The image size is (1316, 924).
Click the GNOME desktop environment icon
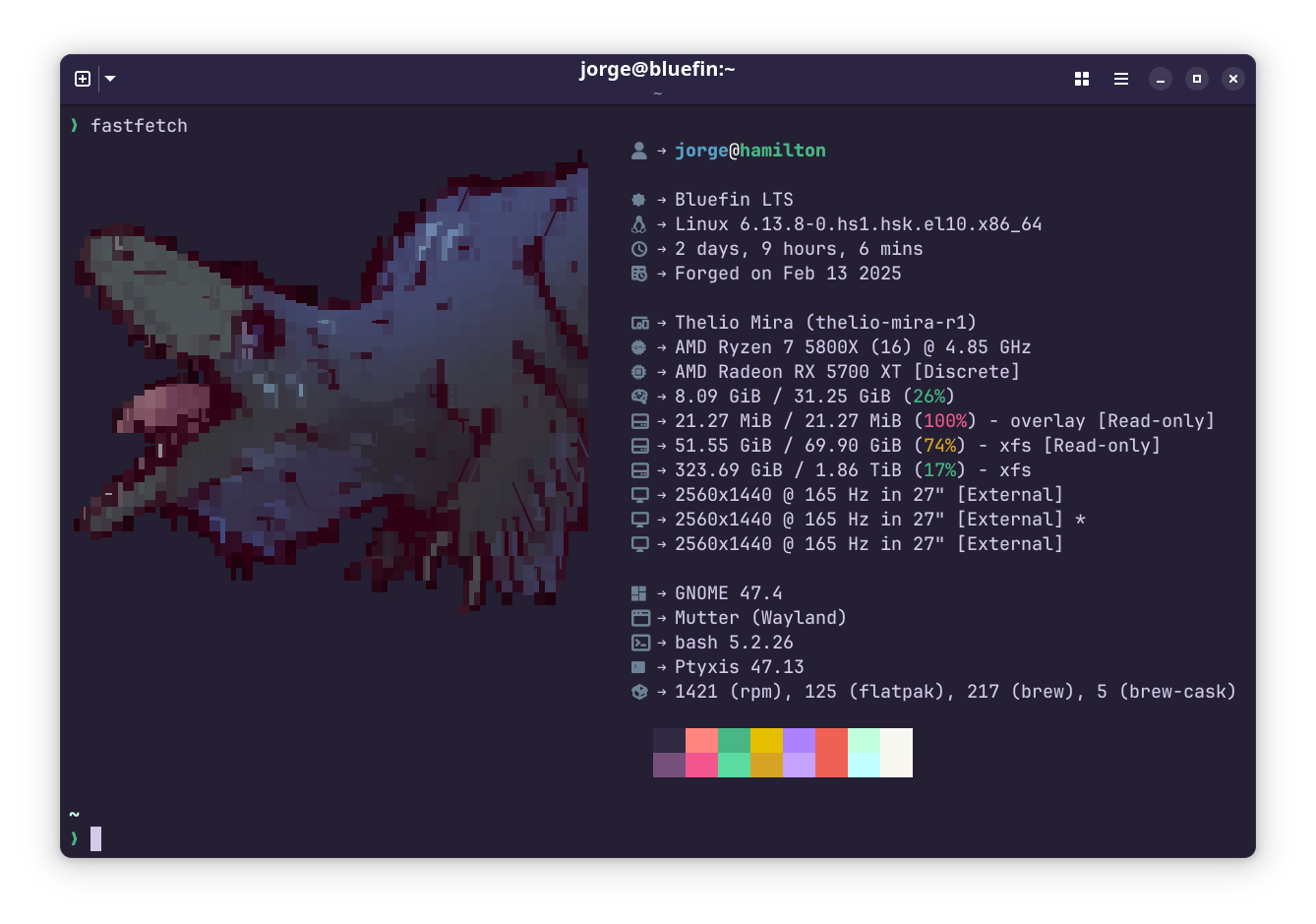click(639, 593)
